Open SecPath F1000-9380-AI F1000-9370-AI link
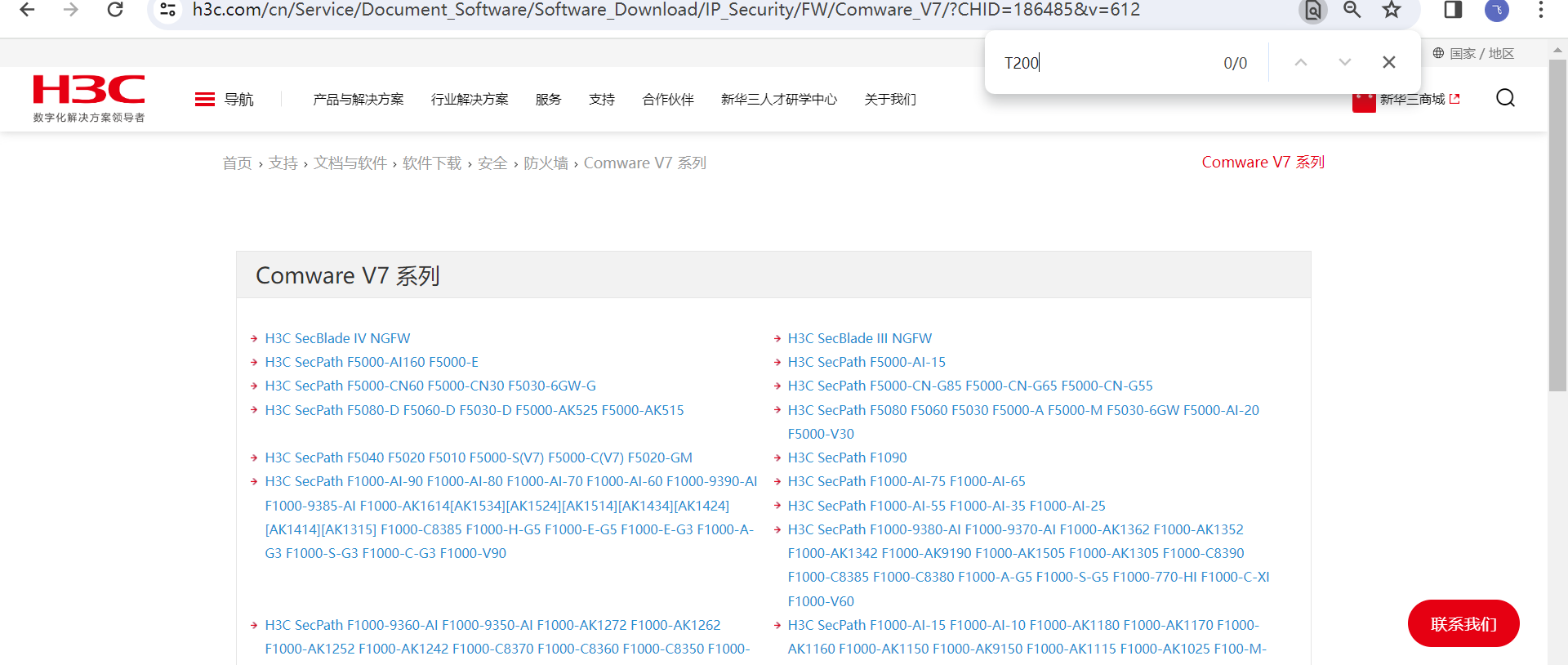1568x665 pixels. point(1028,565)
